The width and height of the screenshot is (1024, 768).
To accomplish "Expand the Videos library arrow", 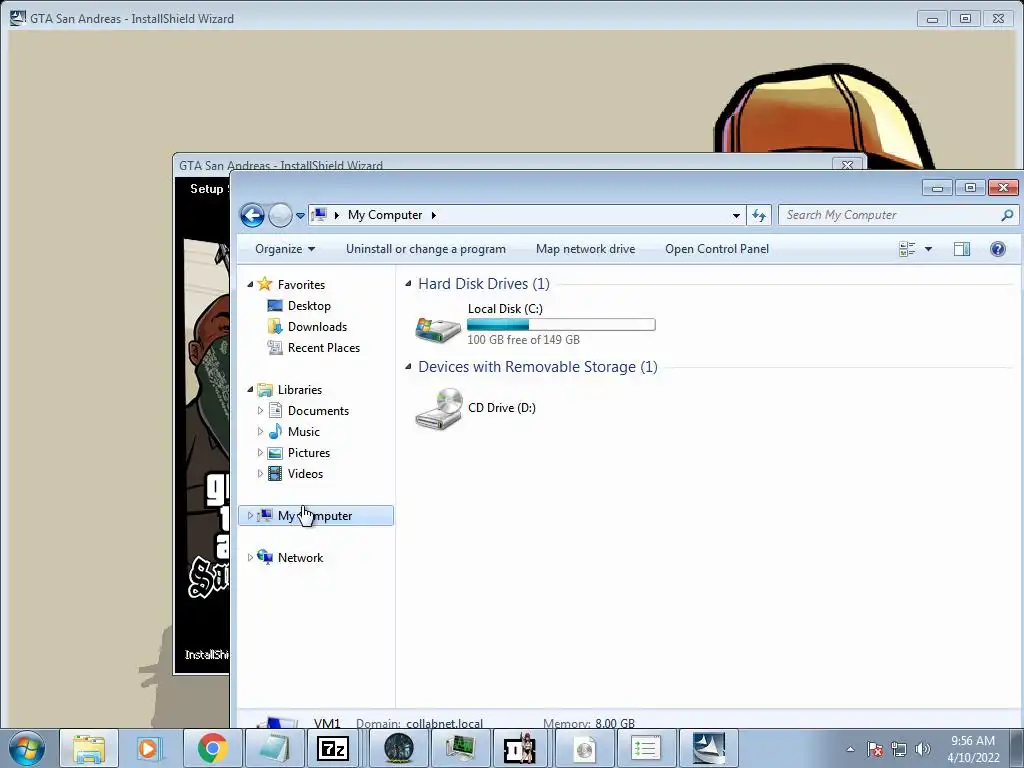I will pyautogui.click(x=261, y=473).
